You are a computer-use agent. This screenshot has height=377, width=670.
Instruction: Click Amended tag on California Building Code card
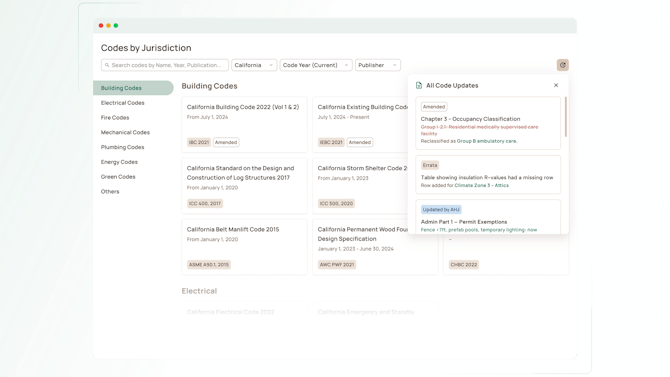click(x=226, y=142)
